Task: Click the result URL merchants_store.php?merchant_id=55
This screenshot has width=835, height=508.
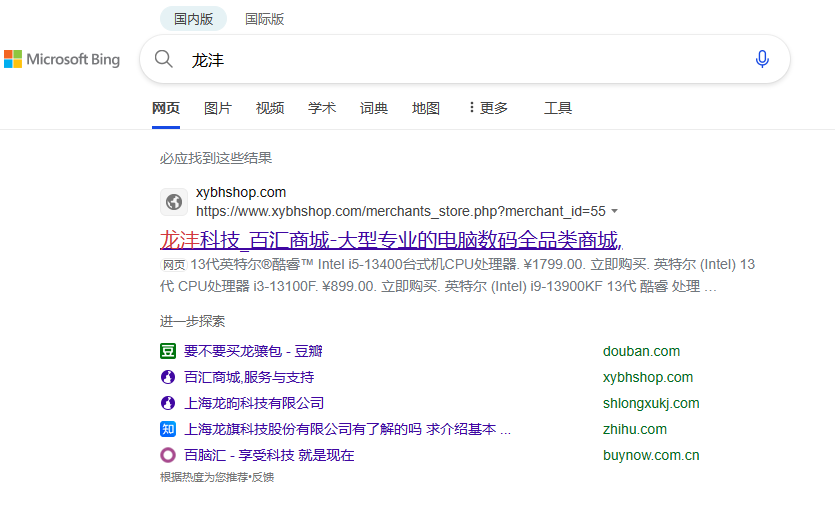Action: (x=400, y=211)
